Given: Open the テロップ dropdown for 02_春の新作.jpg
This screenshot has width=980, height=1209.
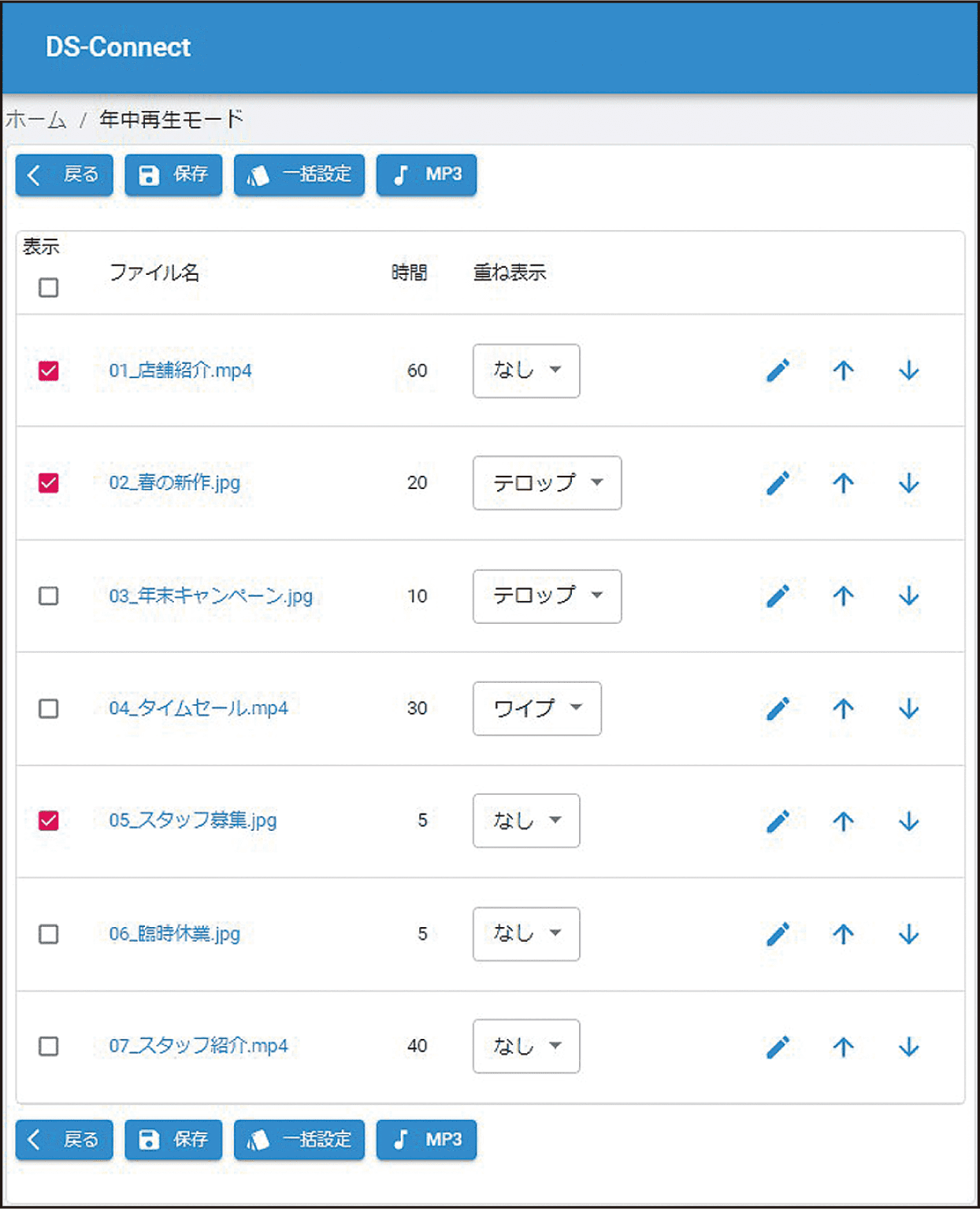Looking at the screenshot, I should coord(546,484).
